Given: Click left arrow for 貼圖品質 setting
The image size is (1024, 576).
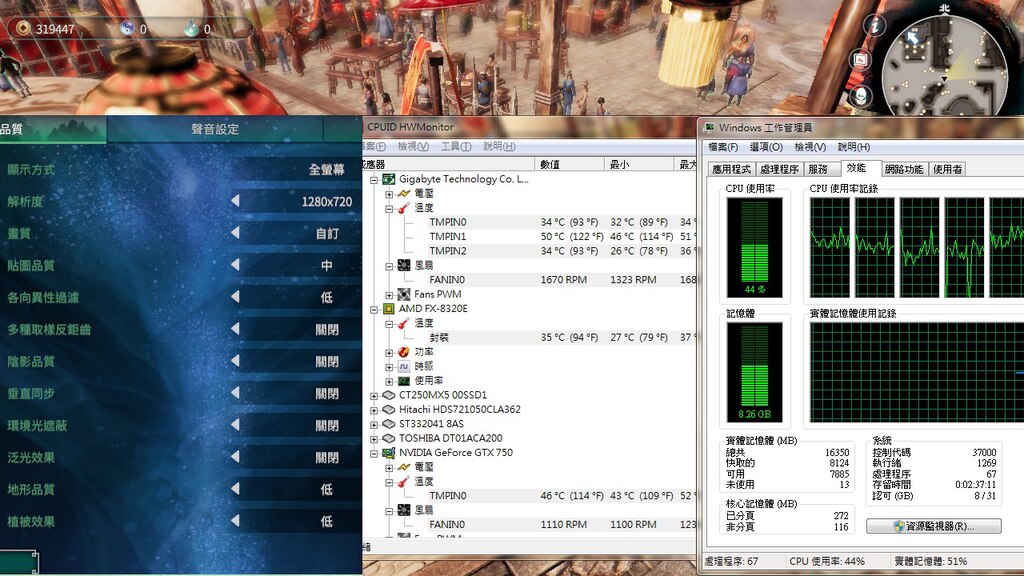Looking at the screenshot, I should (235, 265).
